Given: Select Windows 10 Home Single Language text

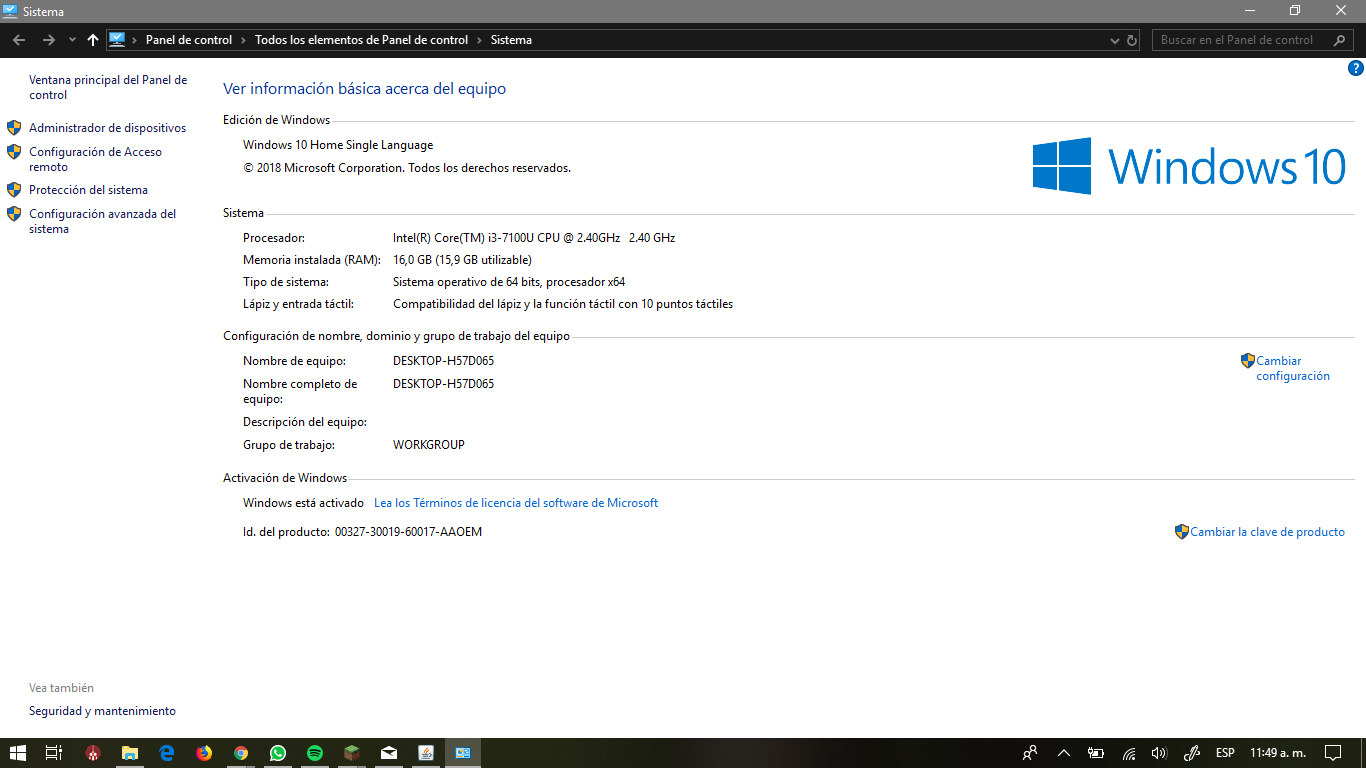Looking at the screenshot, I should (338, 145).
